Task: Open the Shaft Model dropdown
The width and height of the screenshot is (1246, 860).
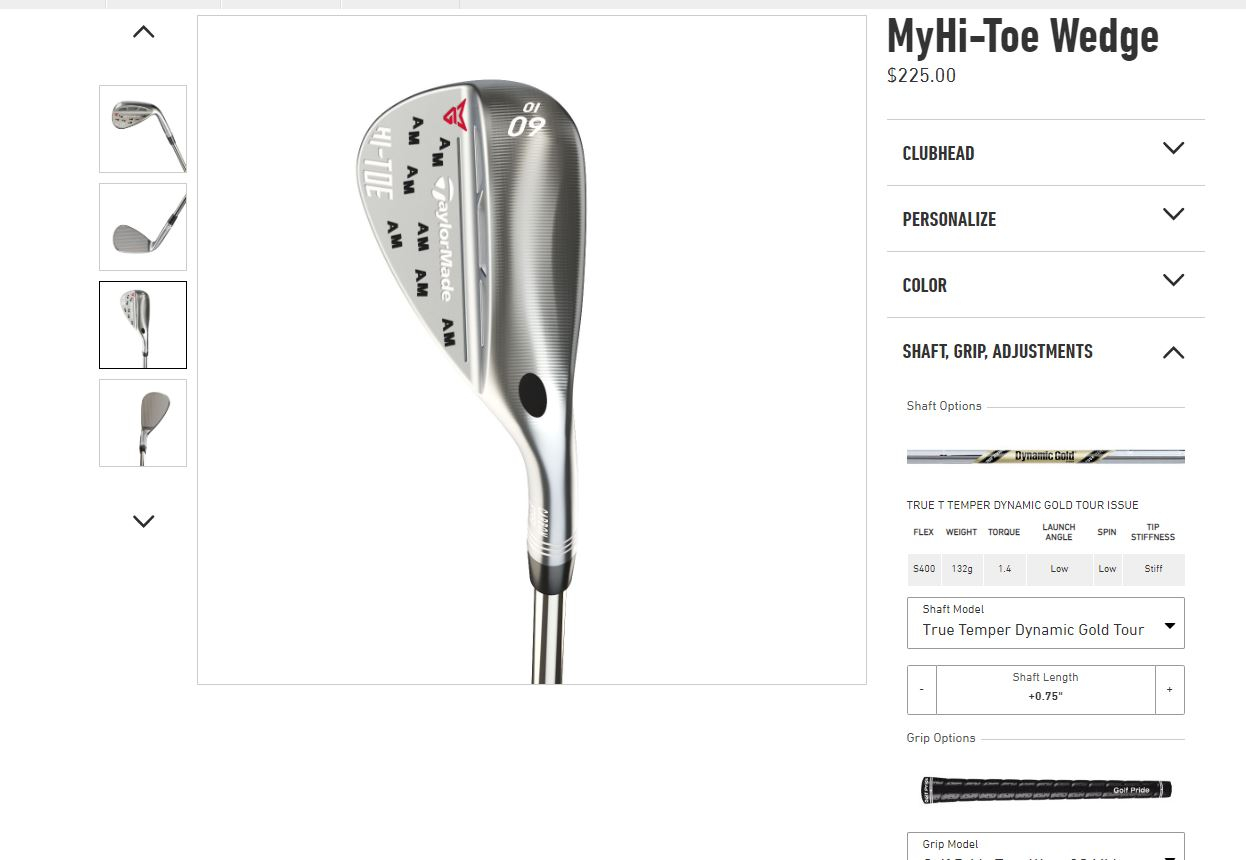Action: [1045, 622]
